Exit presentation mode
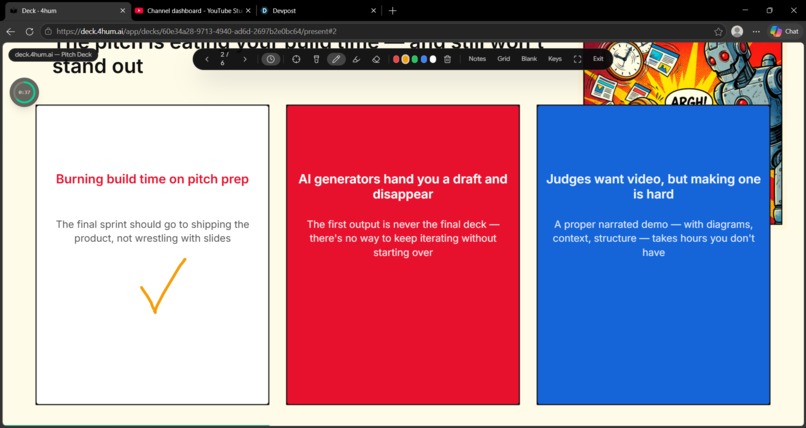The image size is (806, 428). pyautogui.click(x=598, y=59)
